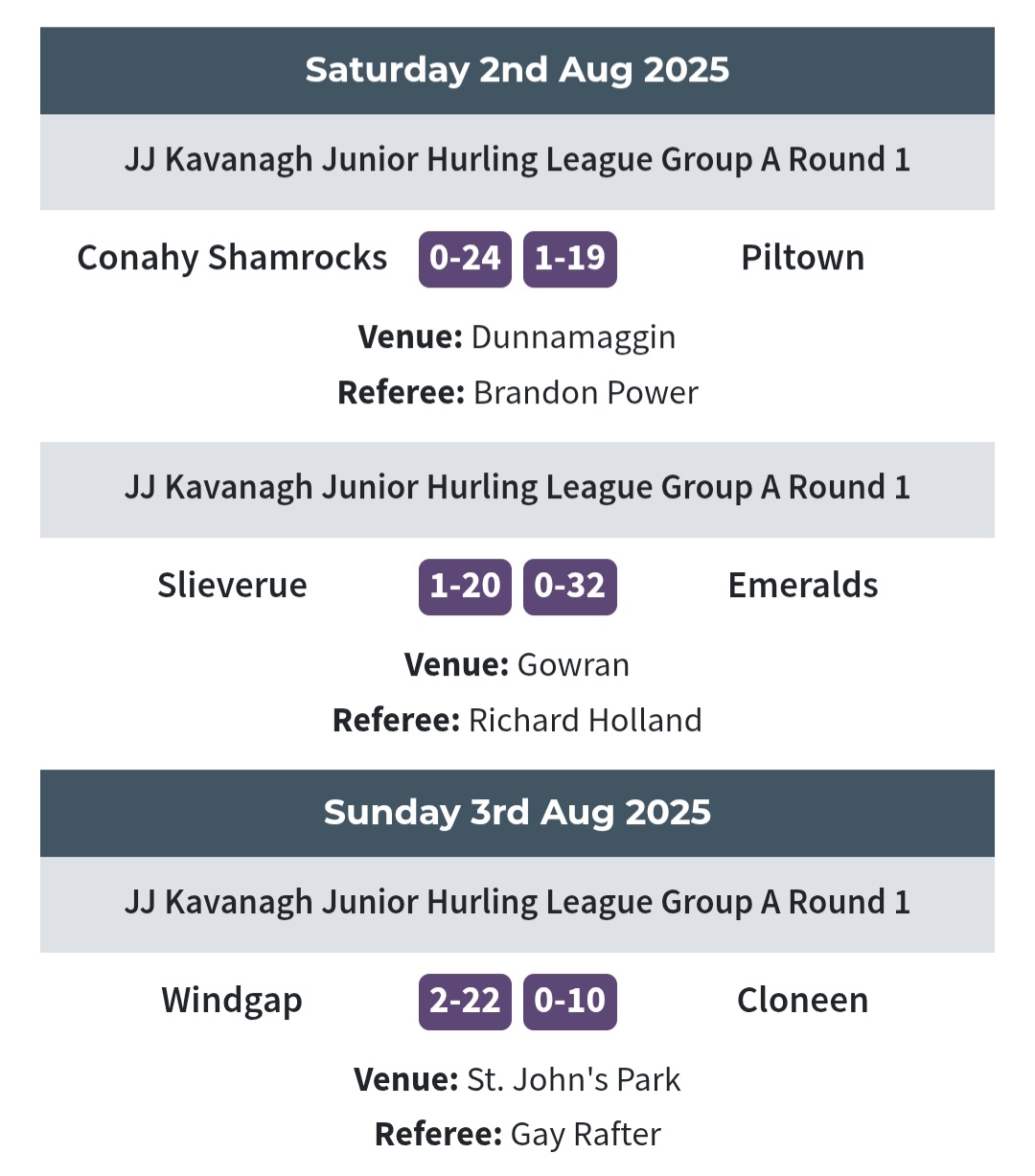Viewport: 1035px width, 1176px height.
Task: Select the 0-32 score badge
Action: (x=569, y=587)
